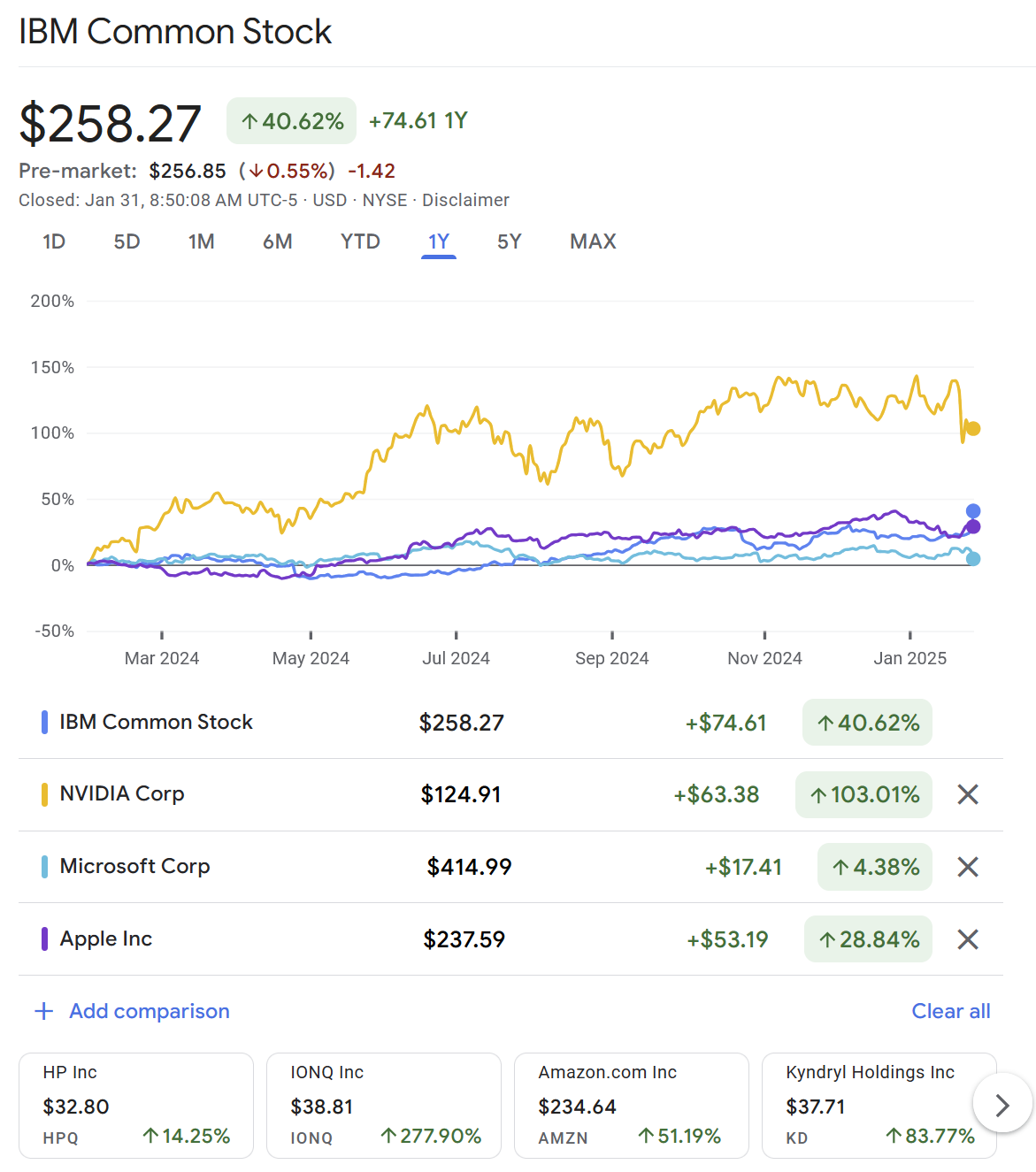The width and height of the screenshot is (1036, 1172).
Task: Click the purple Apple Inc color swatch
Action: 44,939
